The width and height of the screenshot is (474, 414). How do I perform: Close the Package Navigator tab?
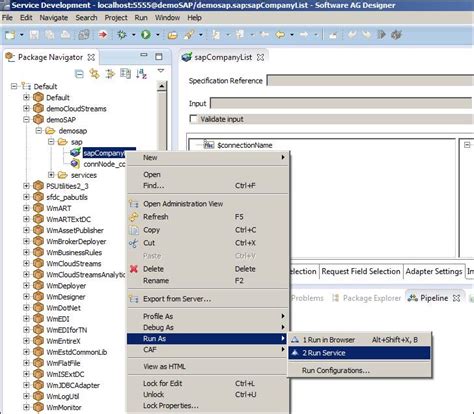click(x=91, y=57)
